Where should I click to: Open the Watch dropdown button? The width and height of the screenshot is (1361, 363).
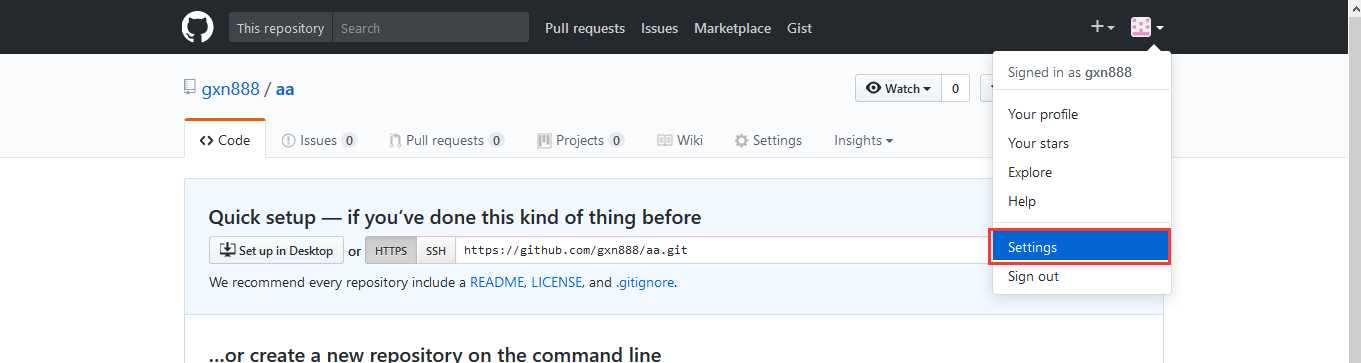click(x=898, y=88)
